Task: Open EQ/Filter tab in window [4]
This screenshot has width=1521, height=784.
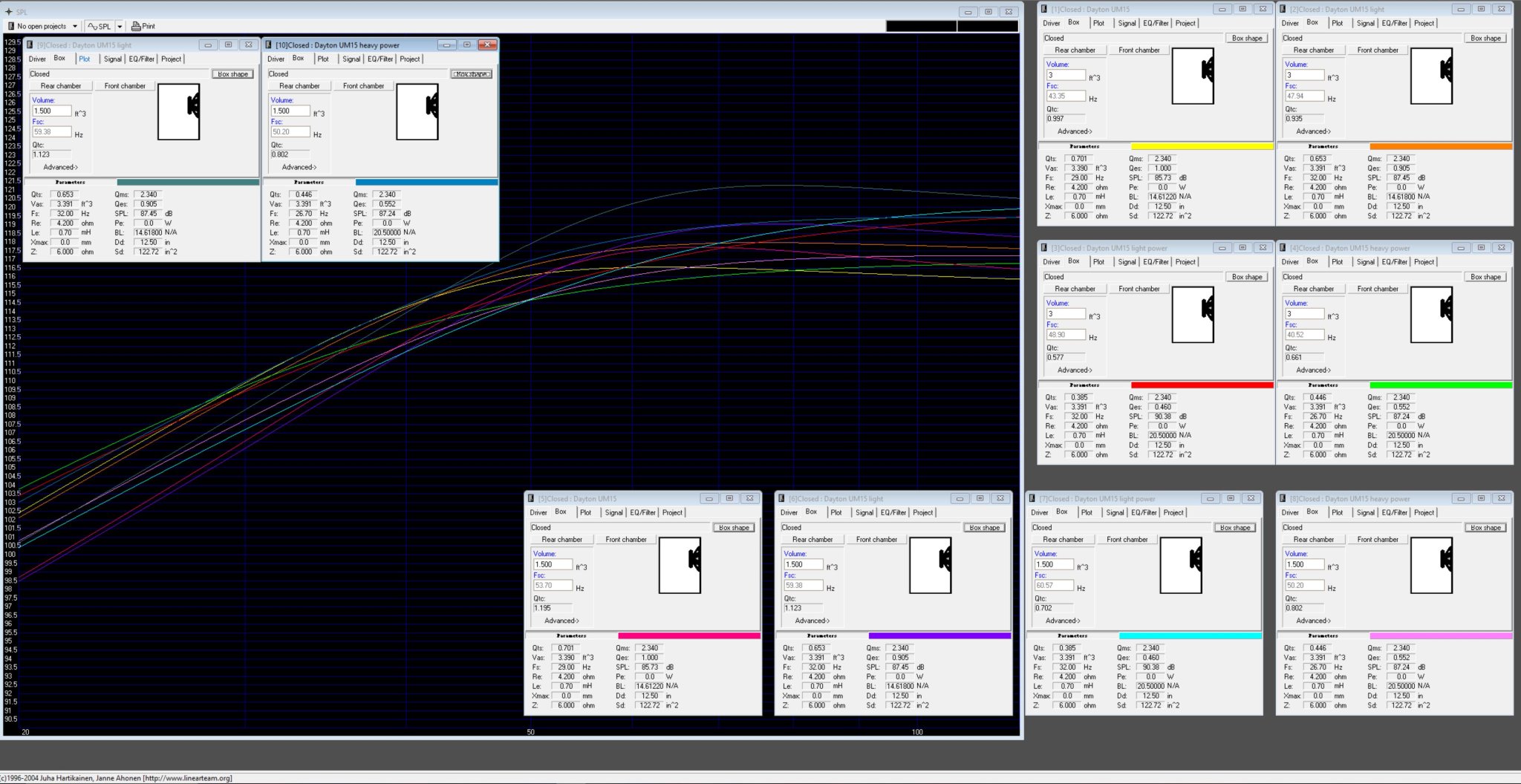Action: pos(1394,261)
